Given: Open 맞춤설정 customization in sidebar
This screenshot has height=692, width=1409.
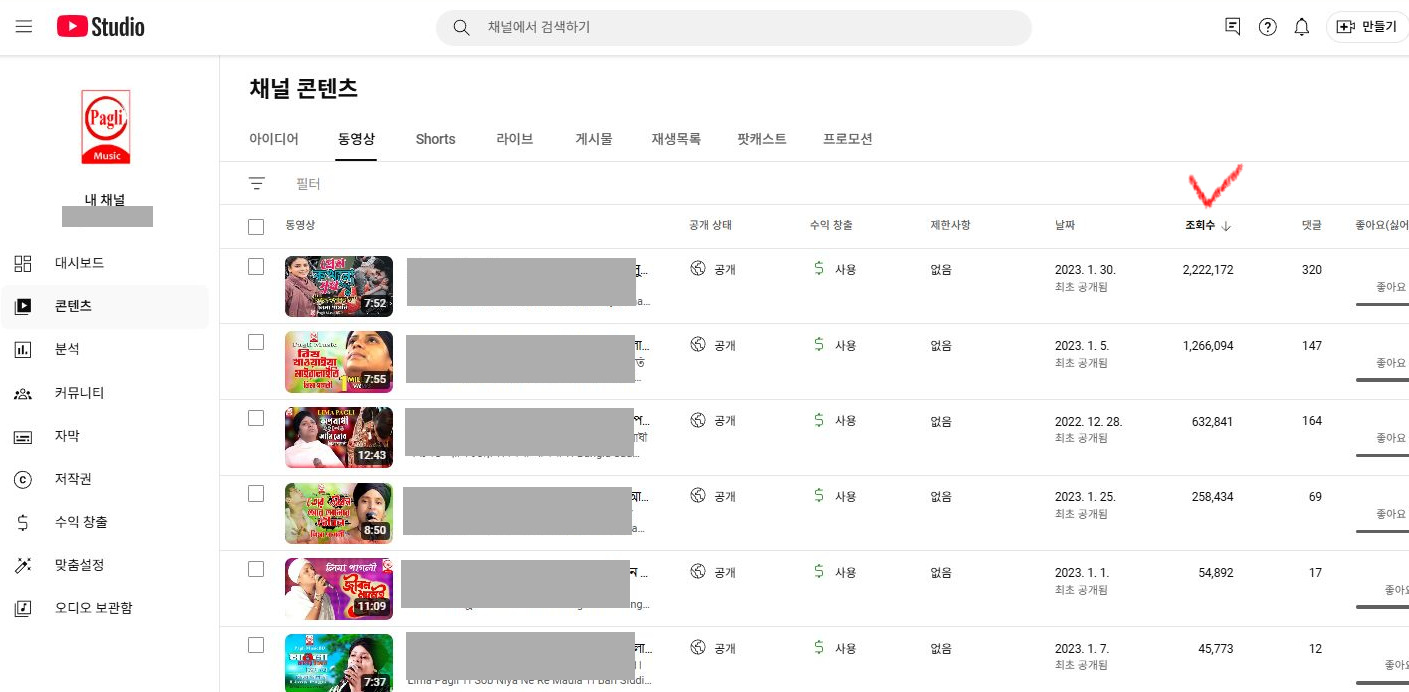Looking at the screenshot, I should pos(79,565).
